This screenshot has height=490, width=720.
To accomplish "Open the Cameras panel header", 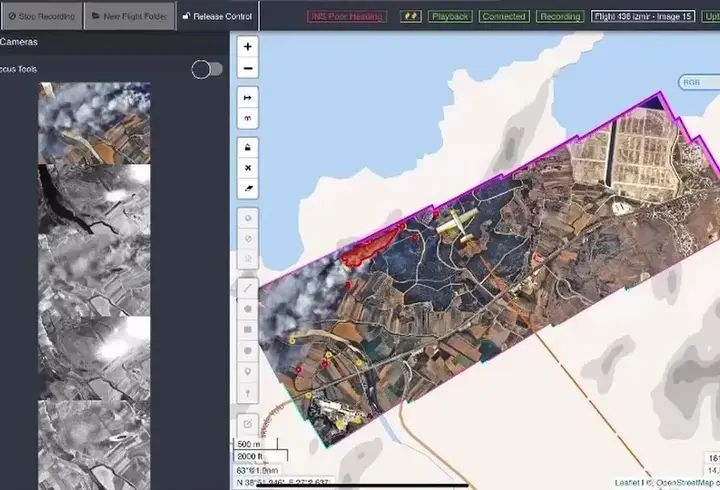I will (x=19, y=42).
